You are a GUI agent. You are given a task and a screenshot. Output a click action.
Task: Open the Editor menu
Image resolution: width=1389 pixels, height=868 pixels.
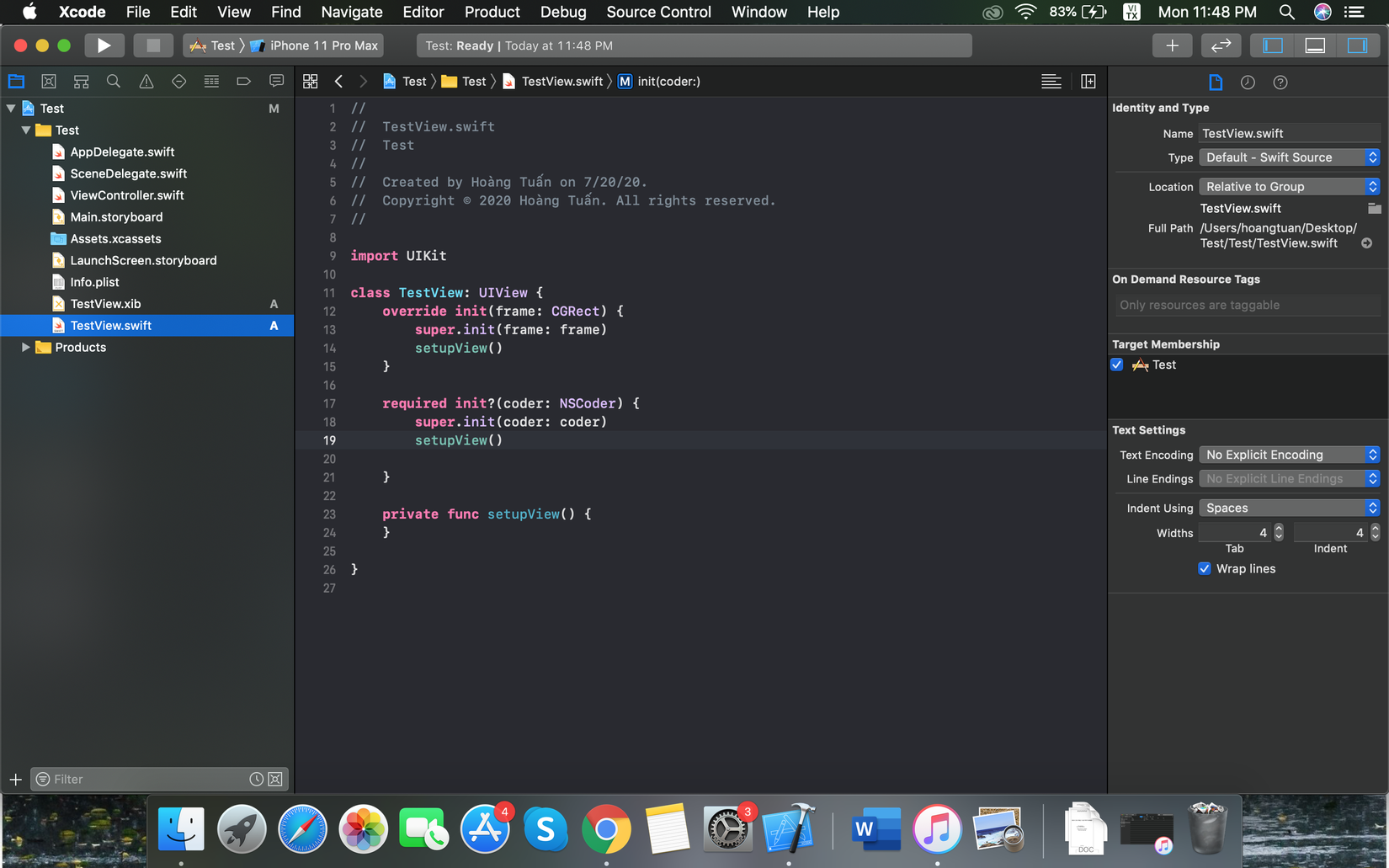[423, 12]
